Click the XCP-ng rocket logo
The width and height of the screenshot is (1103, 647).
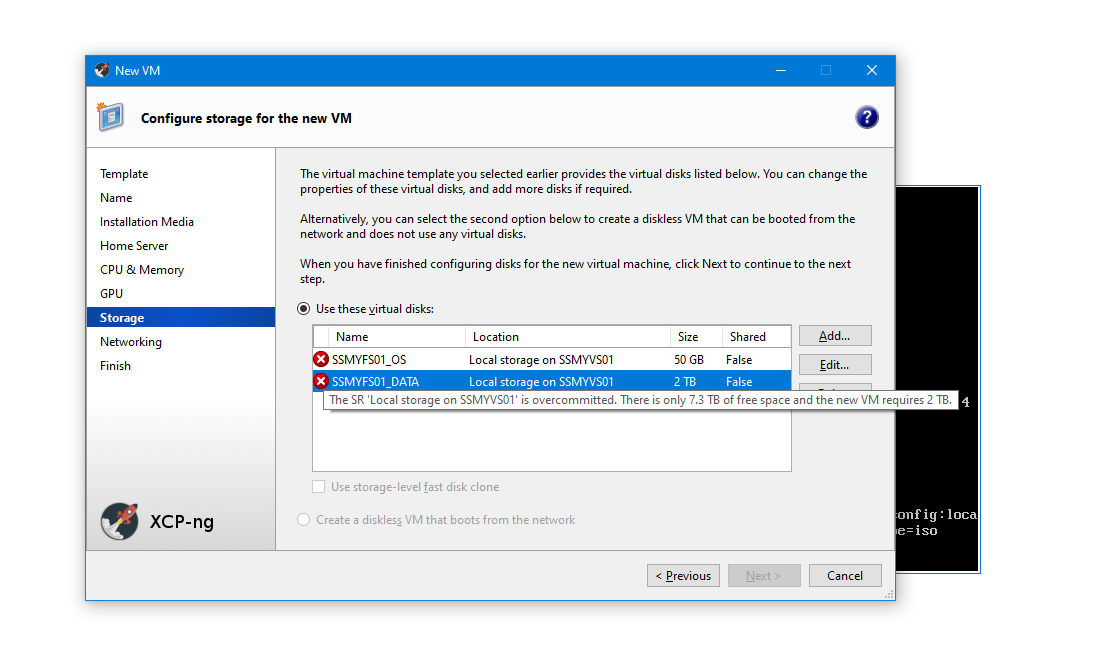(x=120, y=521)
